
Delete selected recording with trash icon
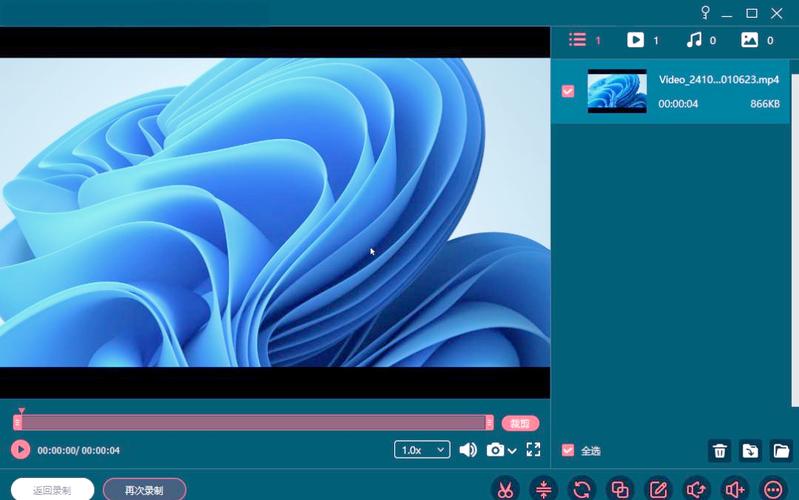(720, 451)
